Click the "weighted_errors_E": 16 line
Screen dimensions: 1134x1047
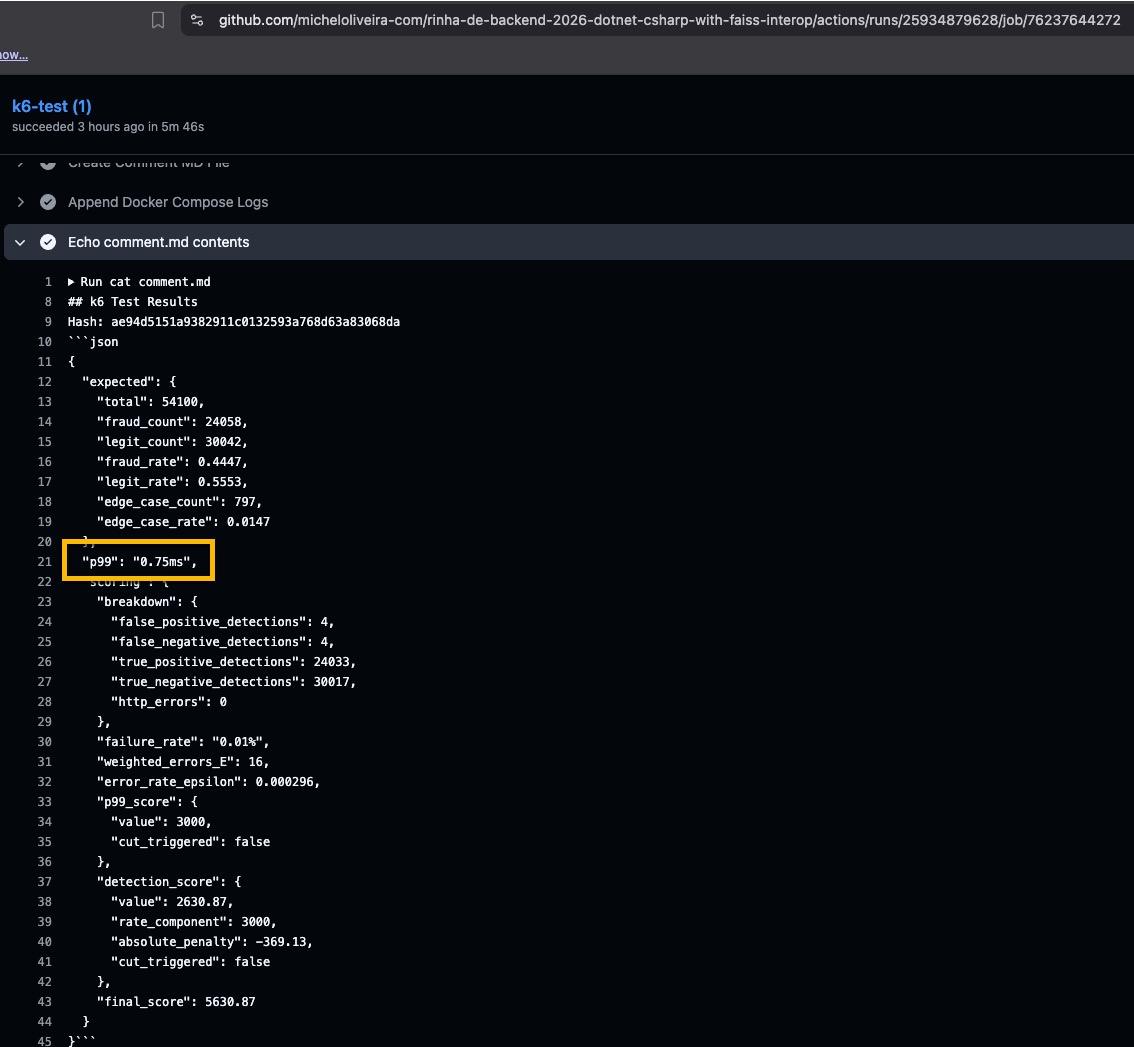(183, 762)
